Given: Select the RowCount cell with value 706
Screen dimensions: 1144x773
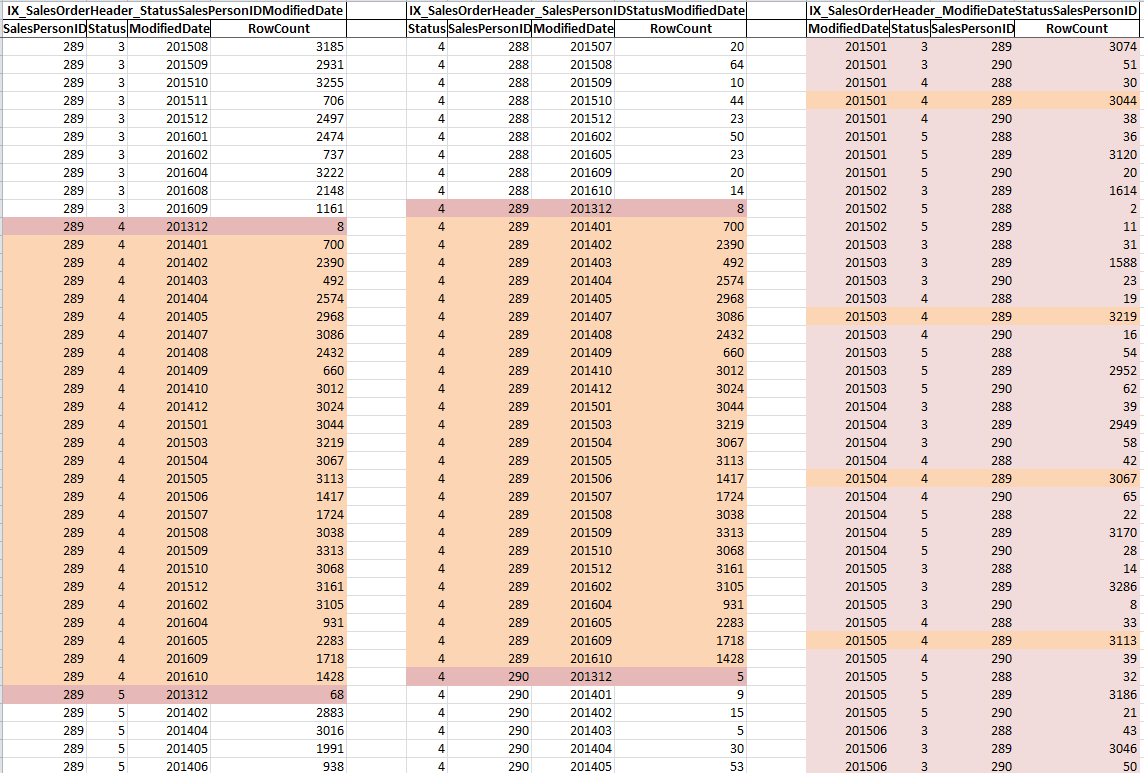Looking at the screenshot, I should click(278, 101).
